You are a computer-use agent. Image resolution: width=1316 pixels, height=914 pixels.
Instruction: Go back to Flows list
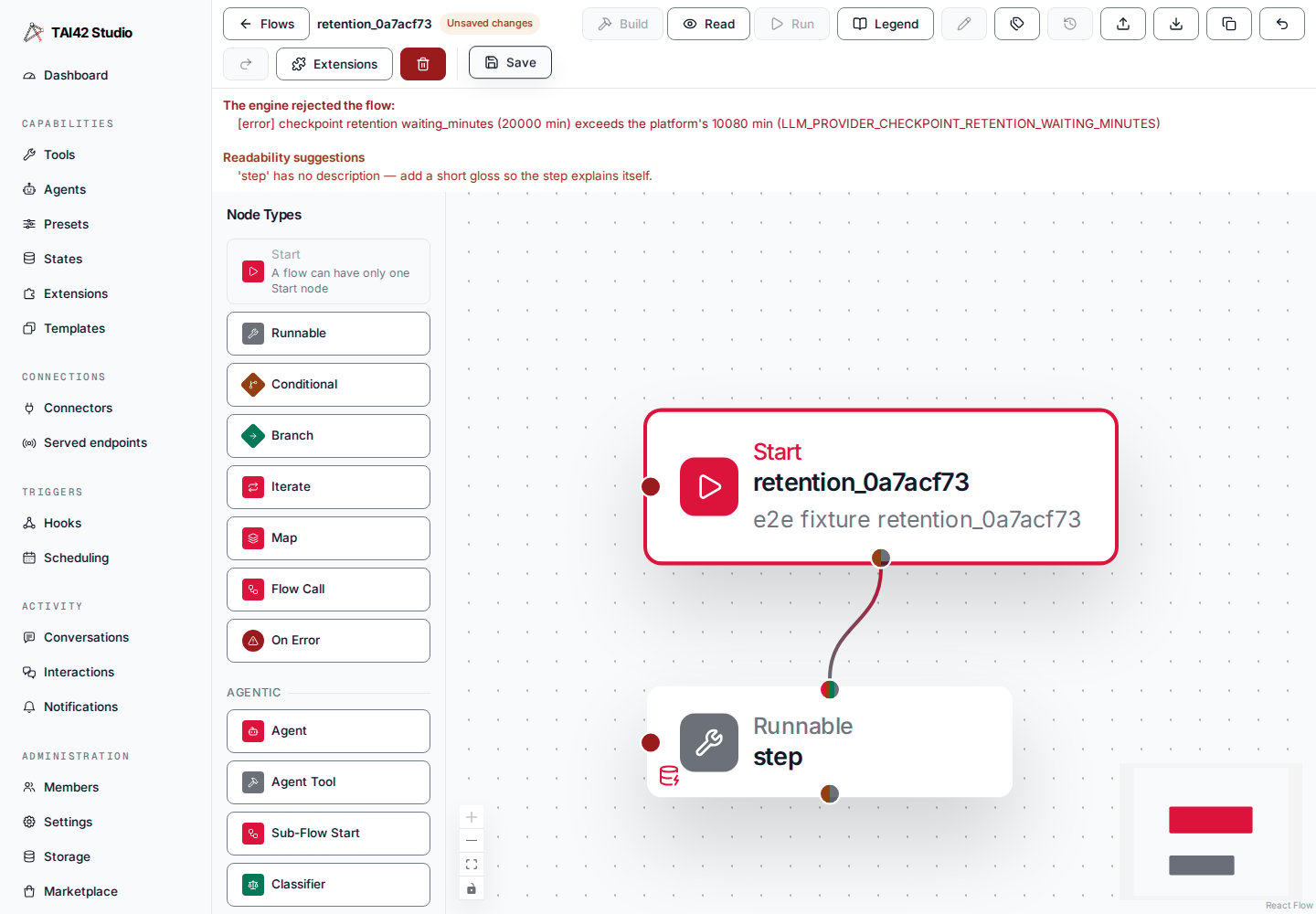[x=266, y=24]
